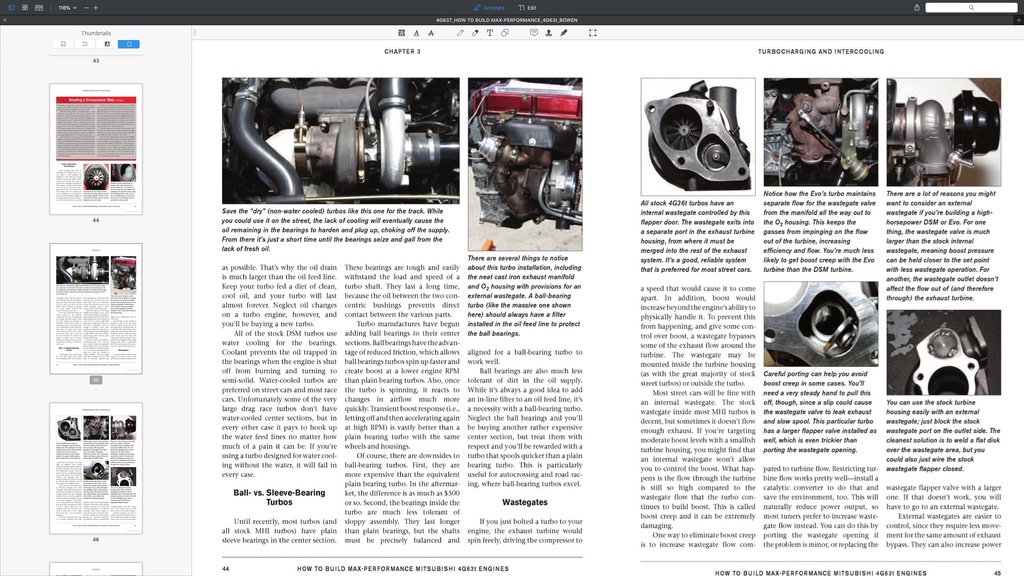Click the 'Wastegates' section heading
1024x576 pixels.
coord(524,502)
